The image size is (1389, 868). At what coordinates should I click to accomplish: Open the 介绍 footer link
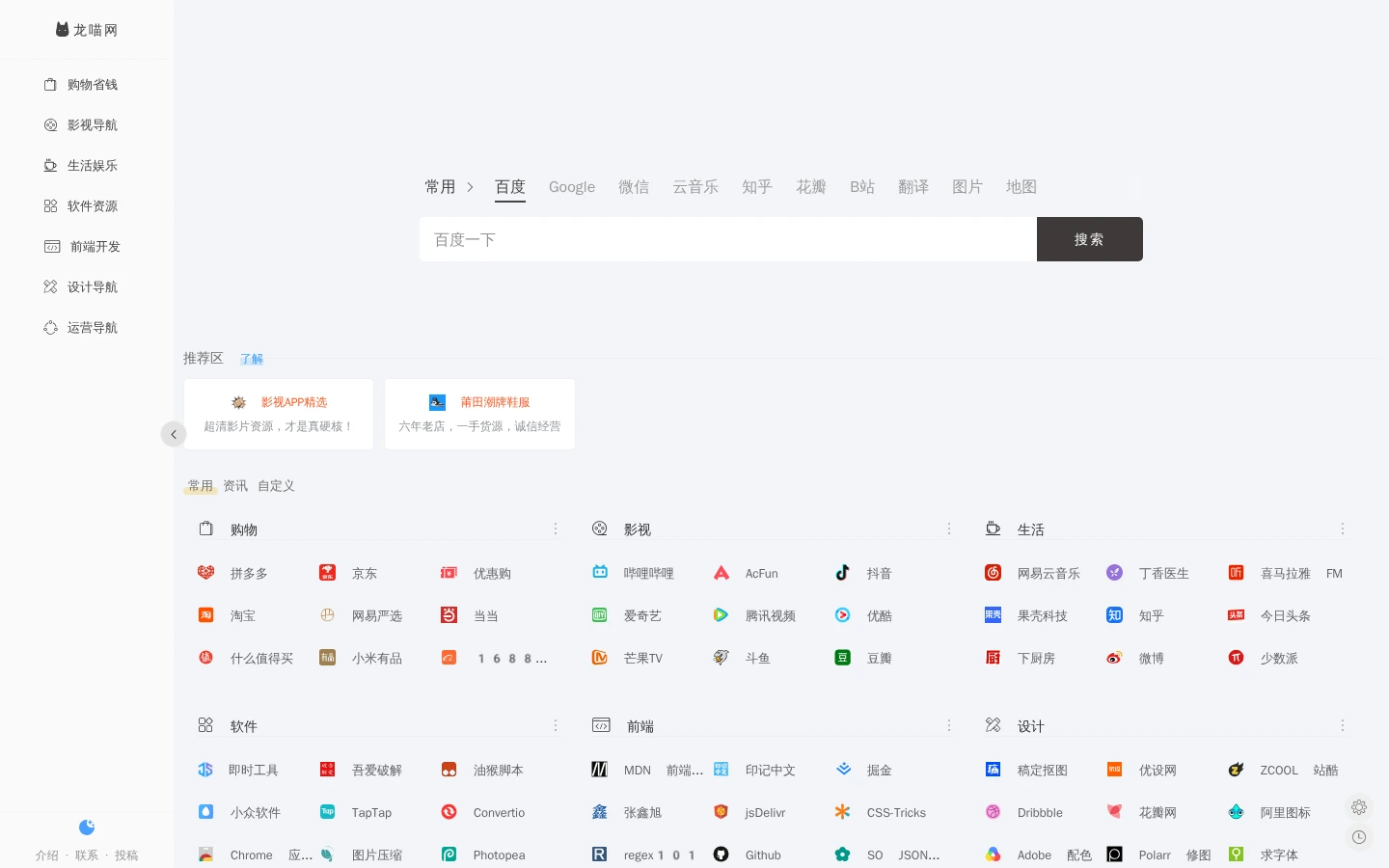[47, 855]
